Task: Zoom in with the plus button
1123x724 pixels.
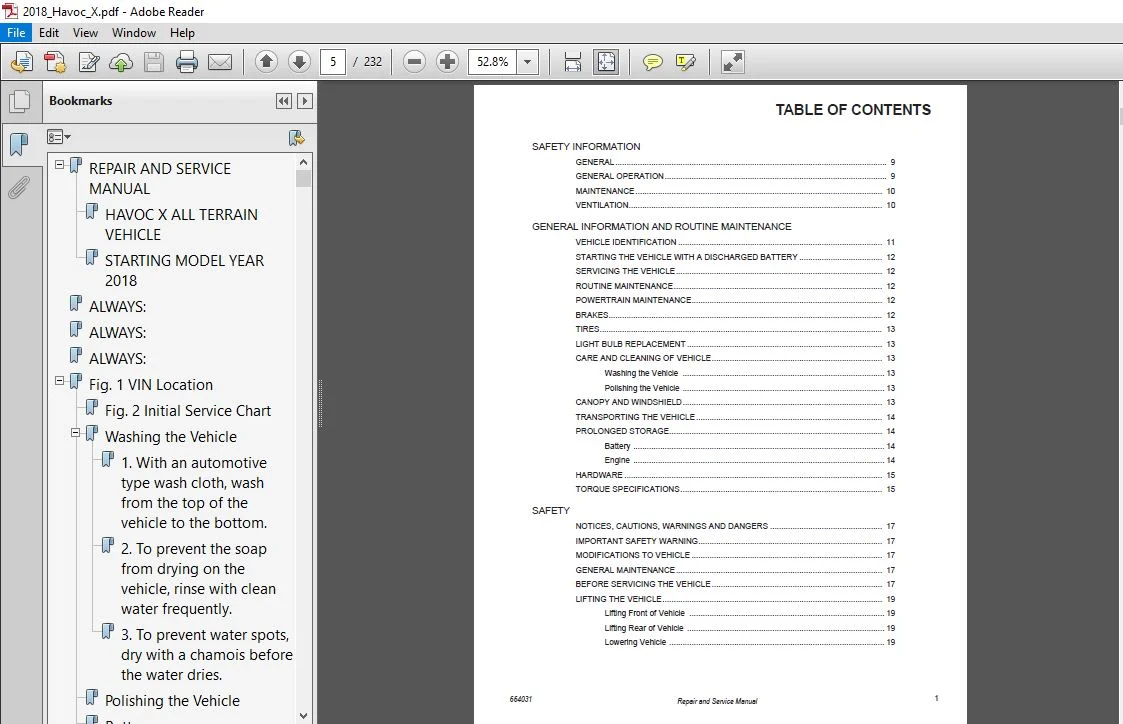Action: [447, 62]
